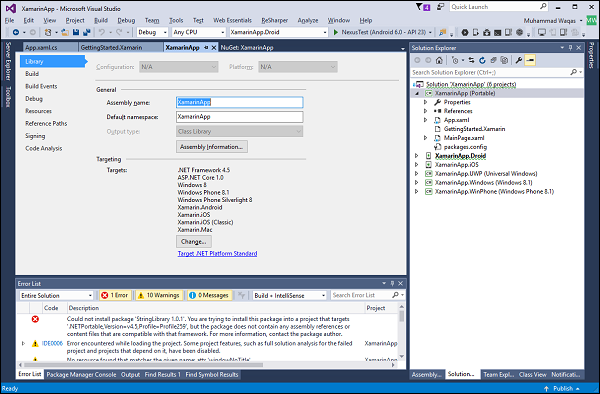Click the Default namespace text field
The height and width of the screenshot is (394, 600).
click(x=240, y=117)
